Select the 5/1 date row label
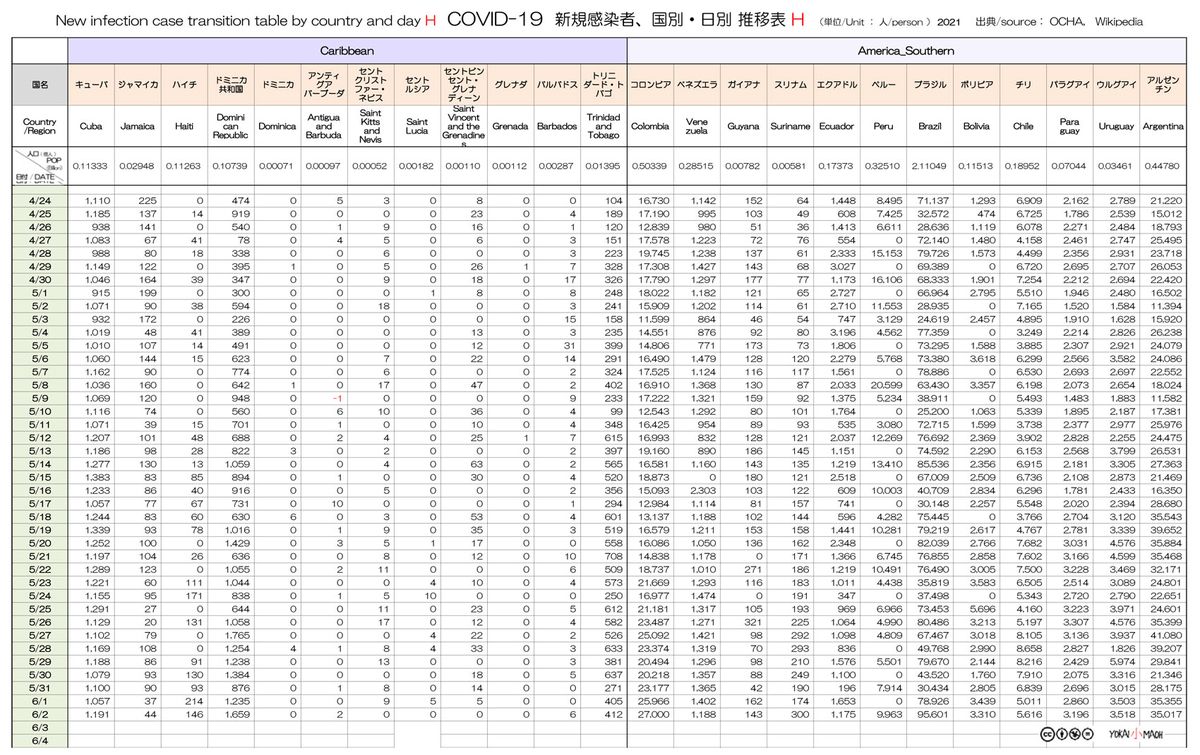Viewport: 1200px width, 755px height. coord(40,292)
